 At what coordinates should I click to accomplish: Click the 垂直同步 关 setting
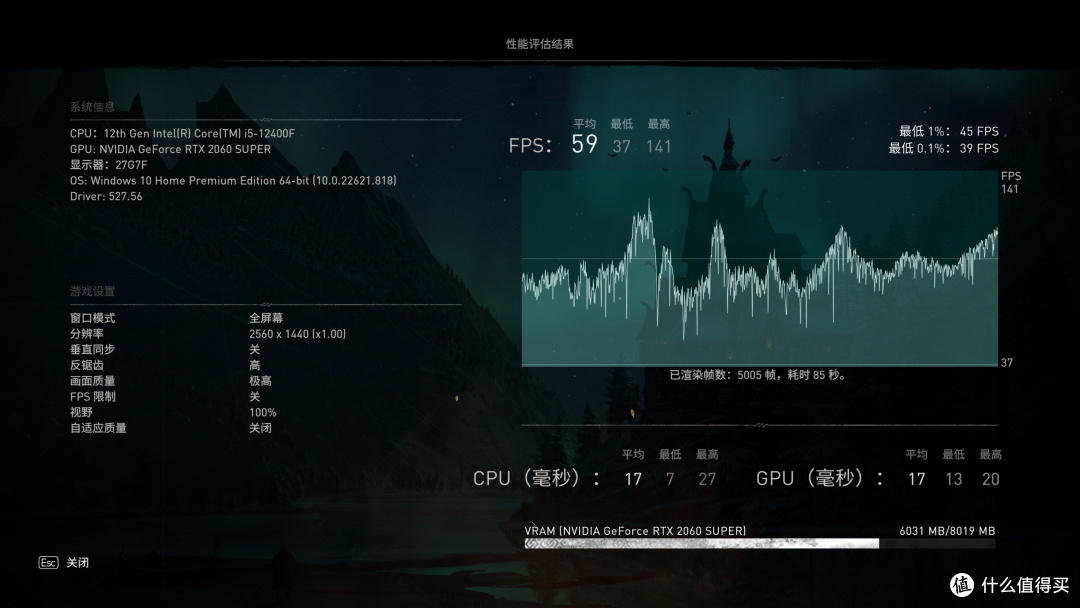pyautogui.click(x=254, y=349)
